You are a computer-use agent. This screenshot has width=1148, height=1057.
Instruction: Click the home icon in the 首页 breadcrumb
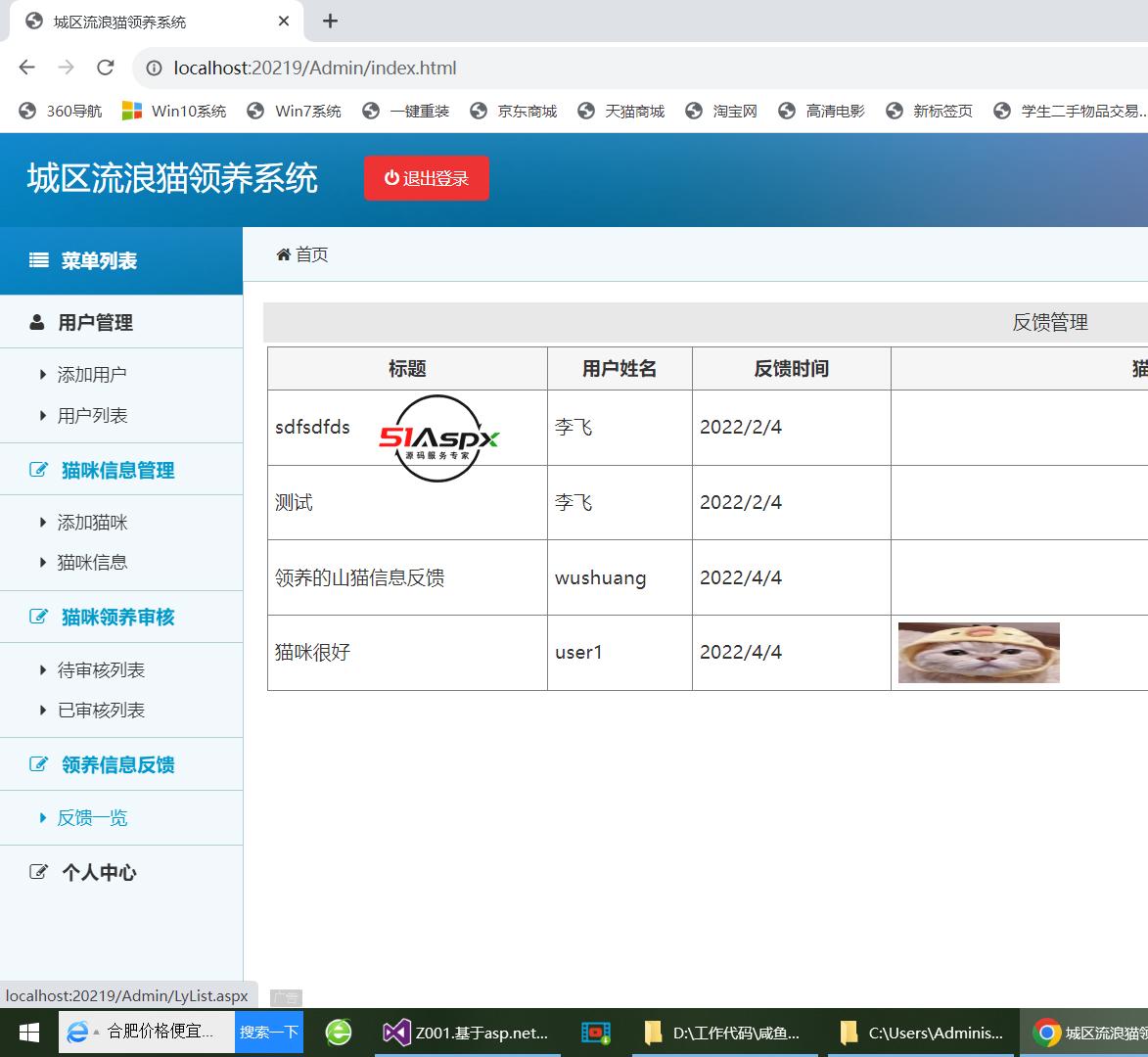[284, 254]
